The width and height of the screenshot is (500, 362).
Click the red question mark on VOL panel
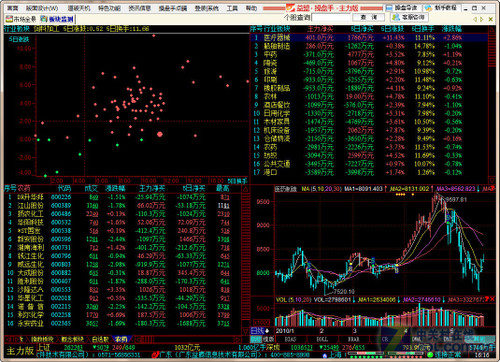(x=486, y=299)
